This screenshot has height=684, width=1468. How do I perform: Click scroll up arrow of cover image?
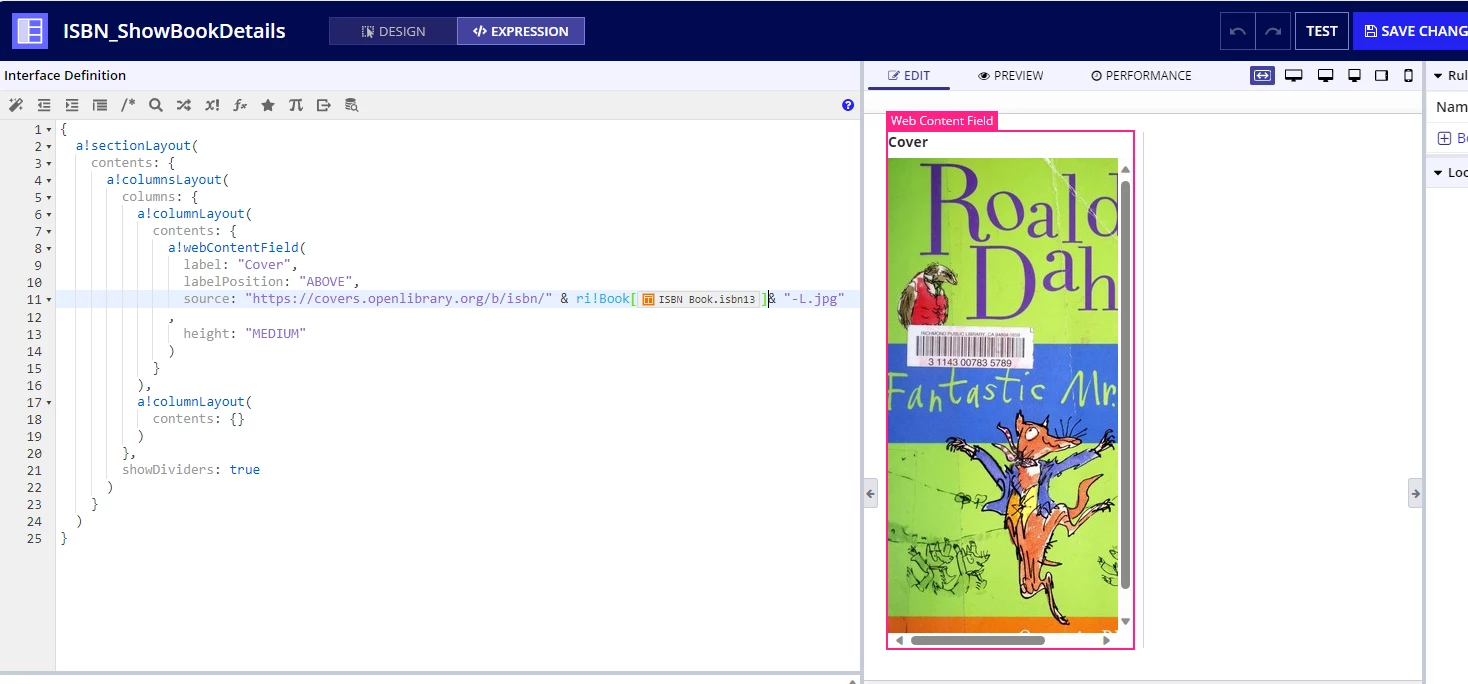click(1125, 169)
